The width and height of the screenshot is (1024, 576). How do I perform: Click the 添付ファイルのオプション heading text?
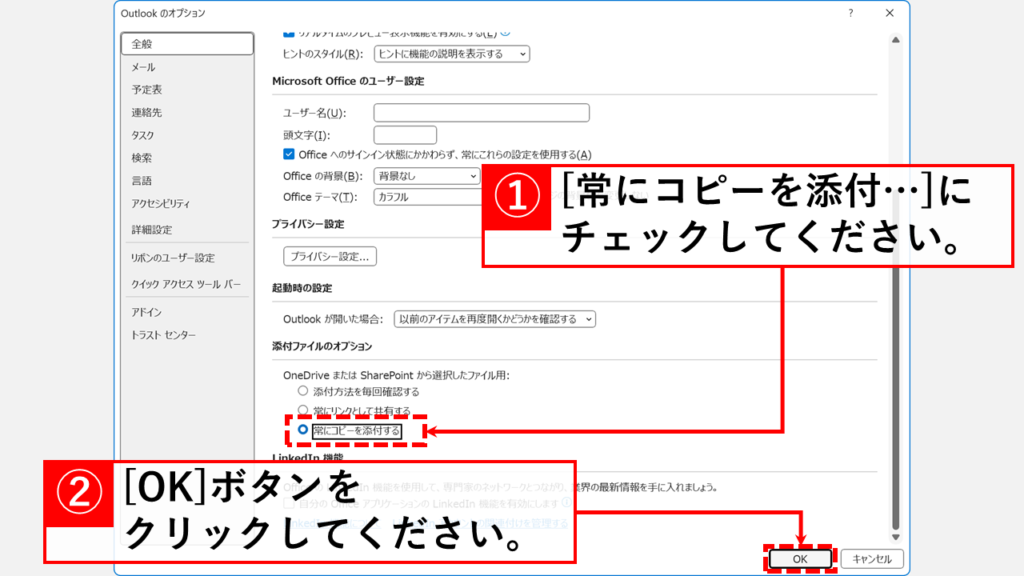pos(322,346)
